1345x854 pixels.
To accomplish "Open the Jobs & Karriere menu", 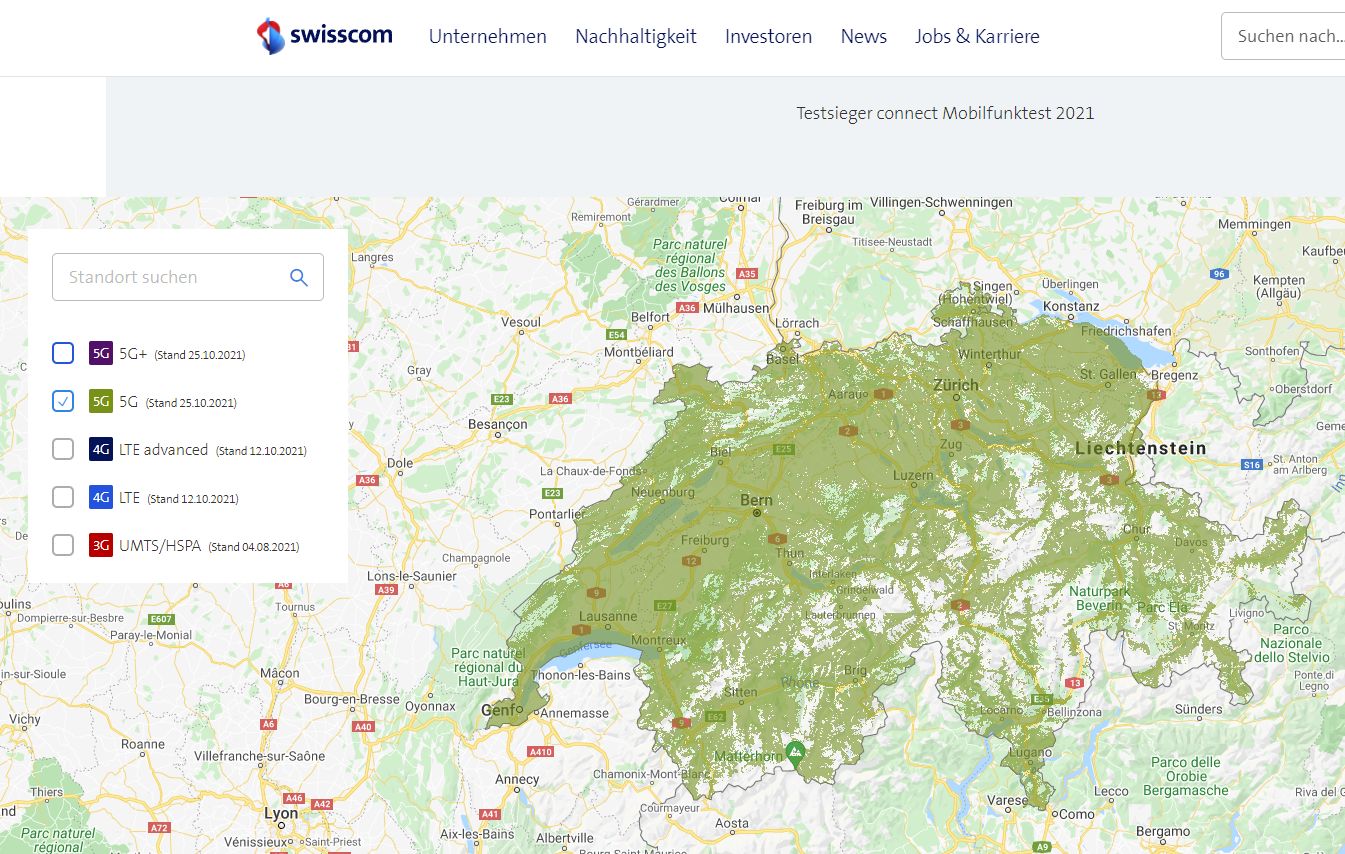I will (x=977, y=37).
